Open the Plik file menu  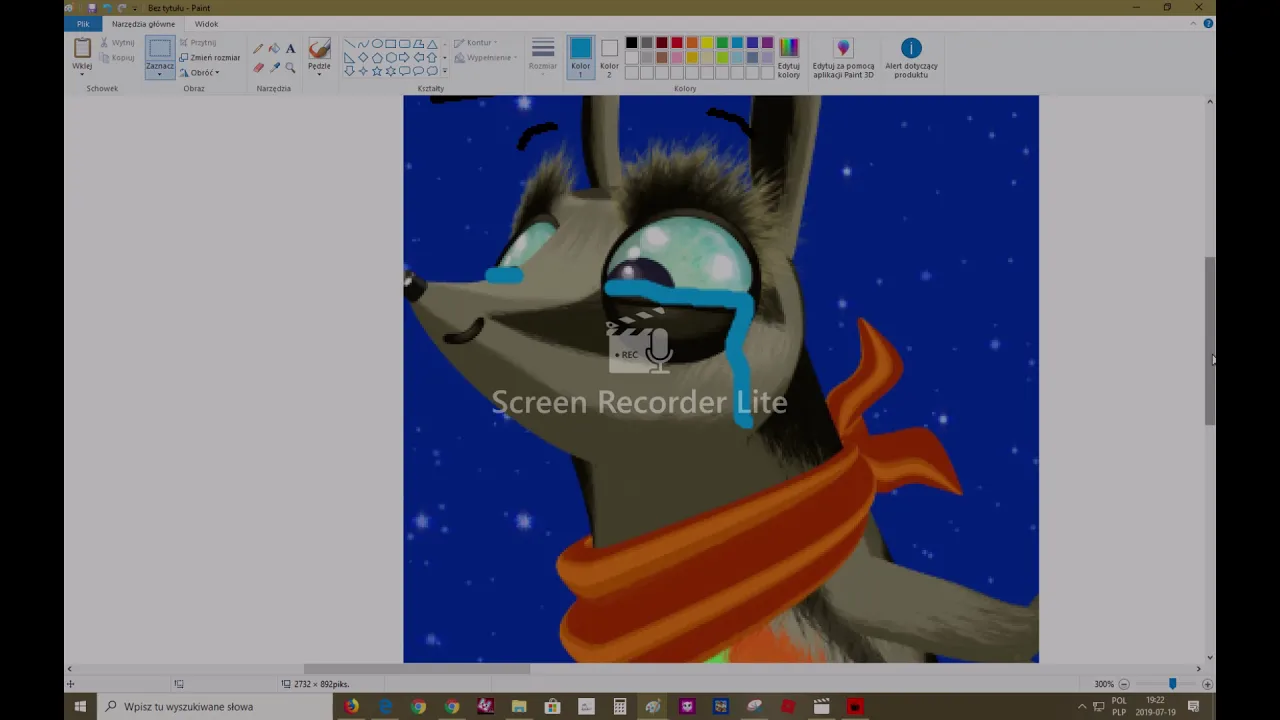pyautogui.click(x=83, y=23)
